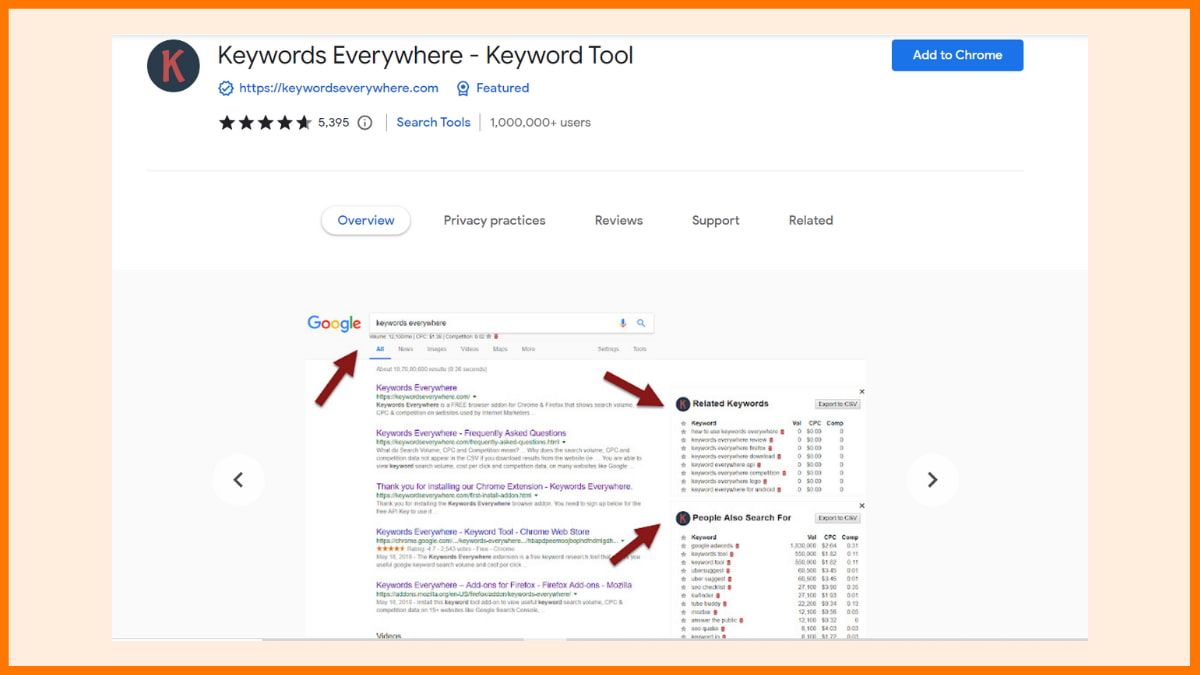Click the Featured badge ribbon icon
The height and width of the screenshot is (675, 1200).
[x=463, y=88]
